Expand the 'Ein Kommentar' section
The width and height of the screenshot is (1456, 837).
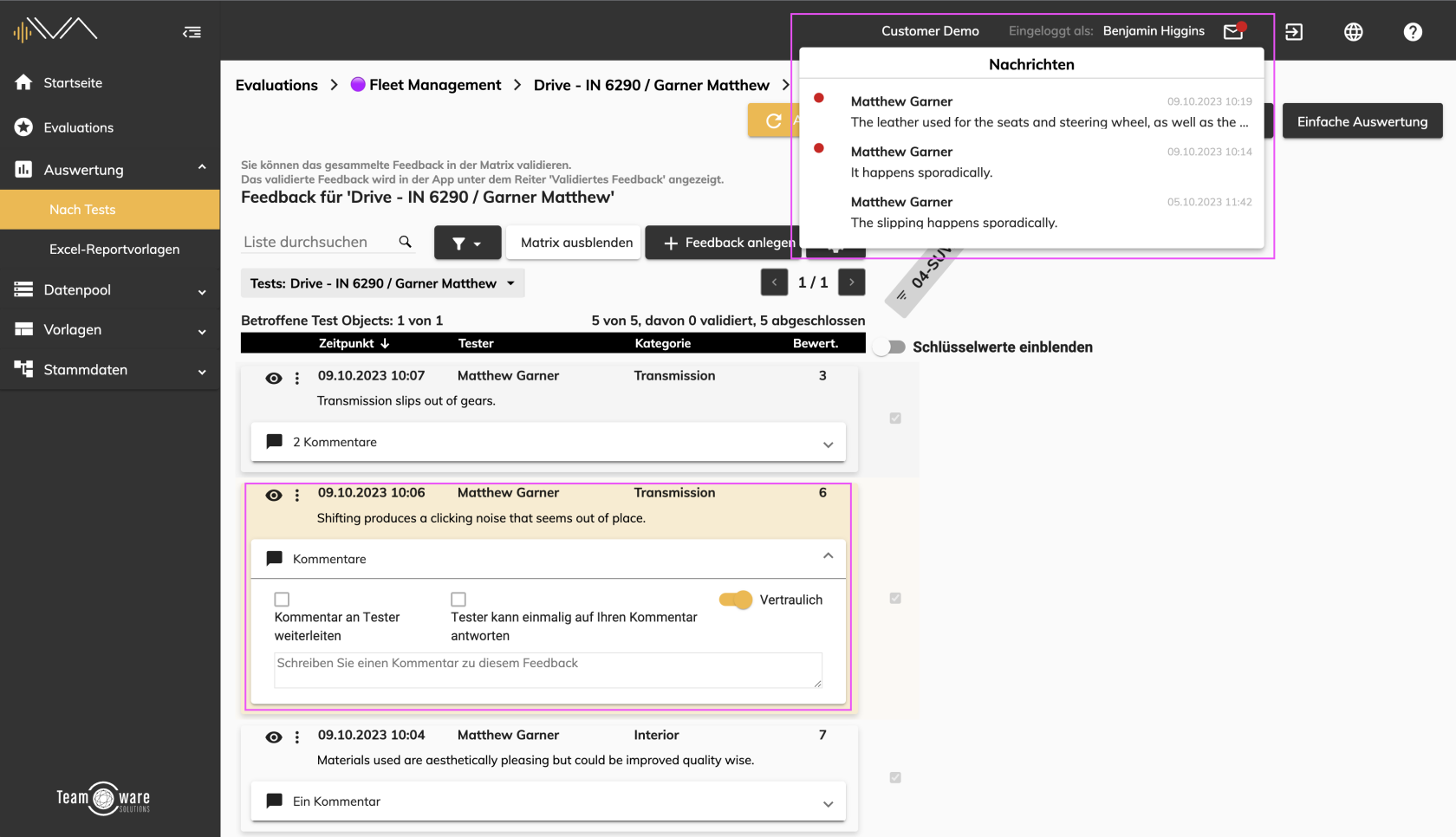pyautogui.click(x=549, y=801)
